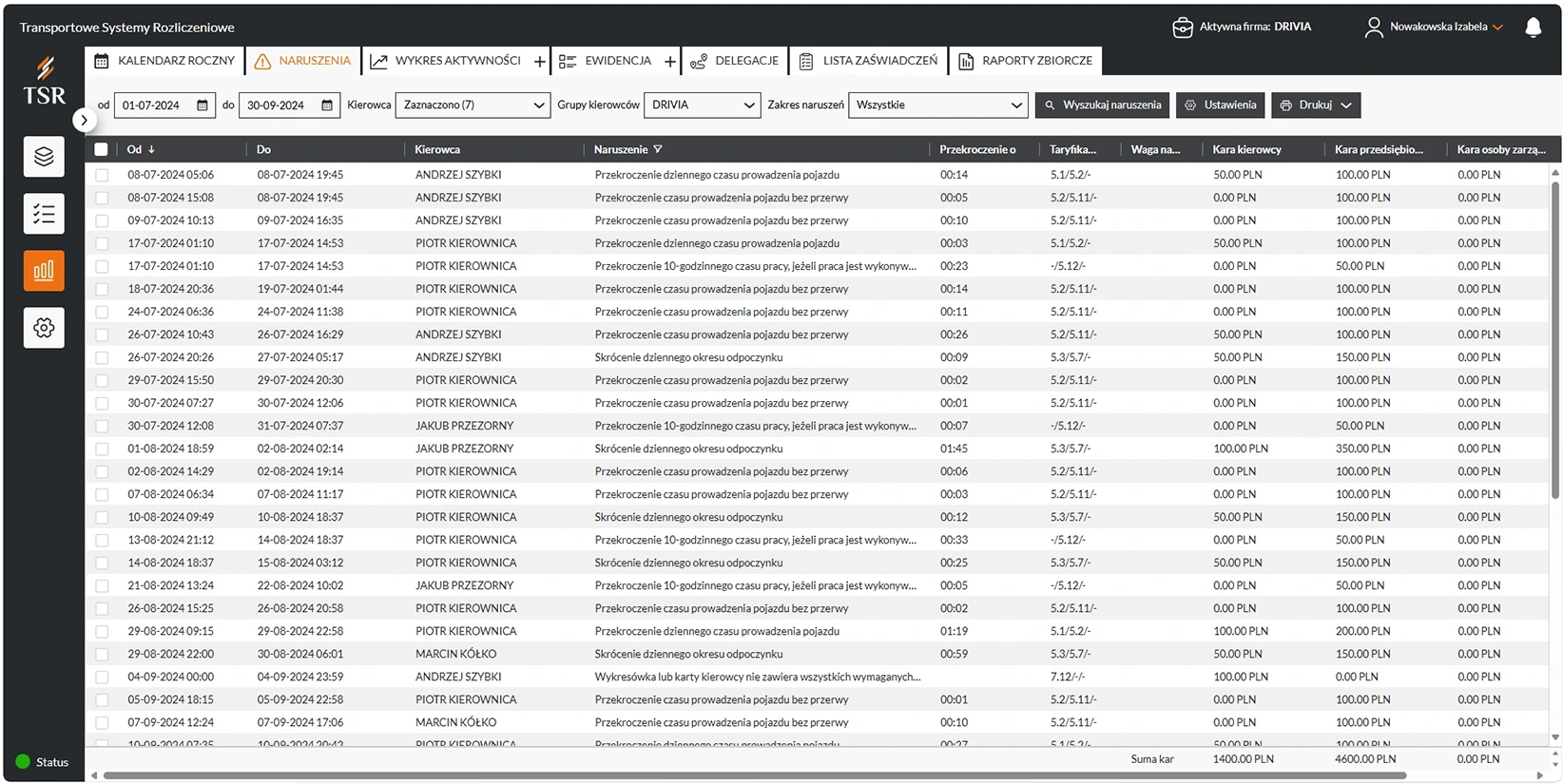The width and height of the screenshot is (1563, 784).
Task: Click the Kara kierowcy total 1400.00 PLN
Action: (x=1243, y=759)
